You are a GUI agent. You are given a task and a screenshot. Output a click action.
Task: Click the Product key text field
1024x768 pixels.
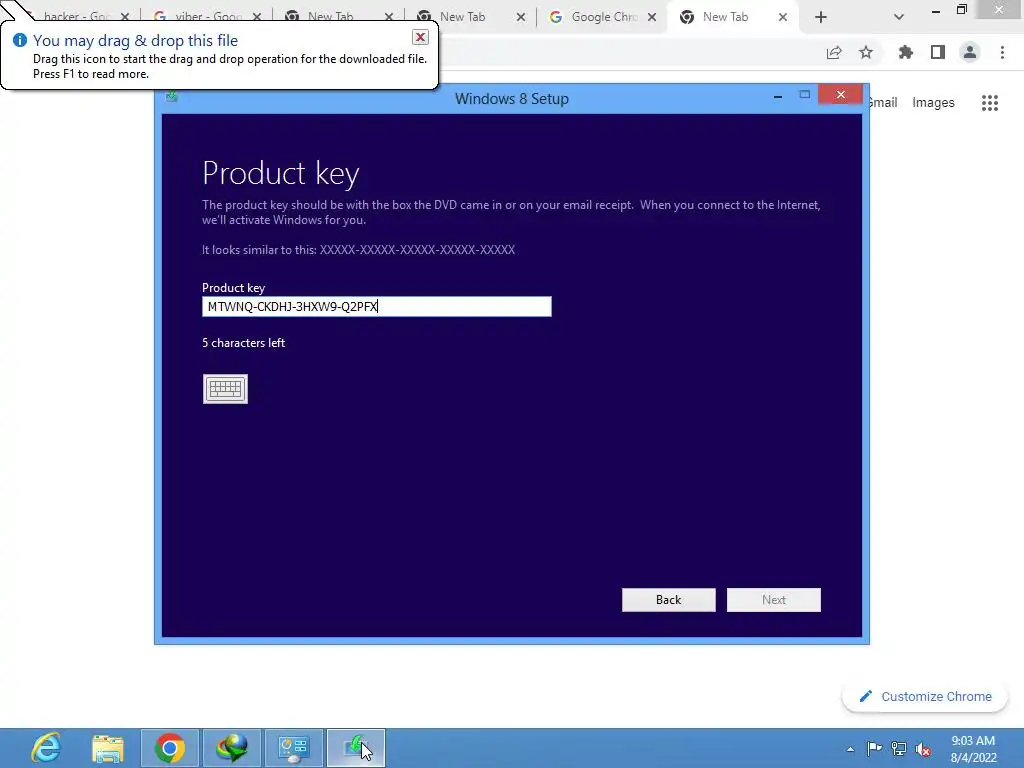point(377,306)
